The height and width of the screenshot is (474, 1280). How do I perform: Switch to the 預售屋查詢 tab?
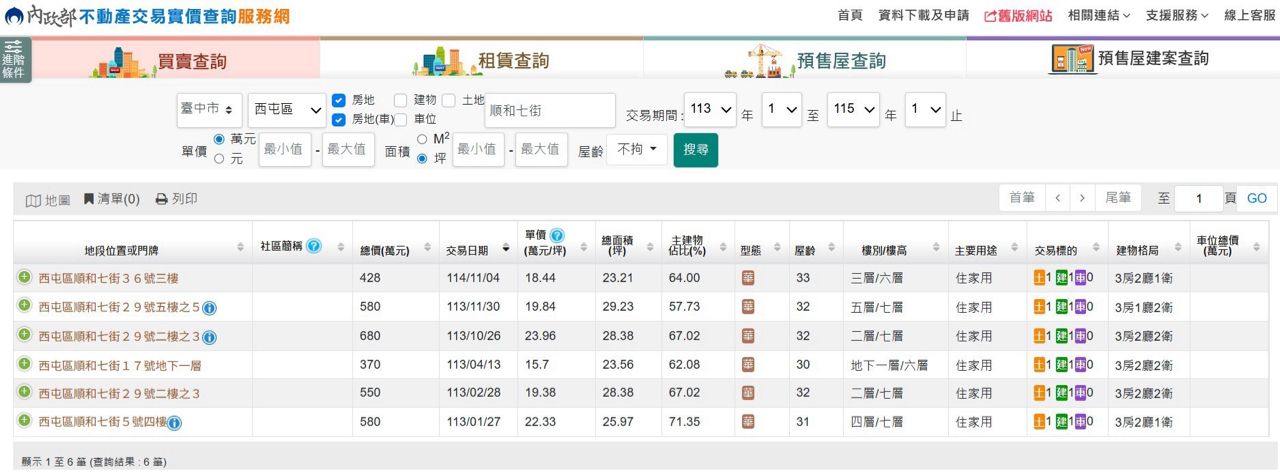[804, 60]
